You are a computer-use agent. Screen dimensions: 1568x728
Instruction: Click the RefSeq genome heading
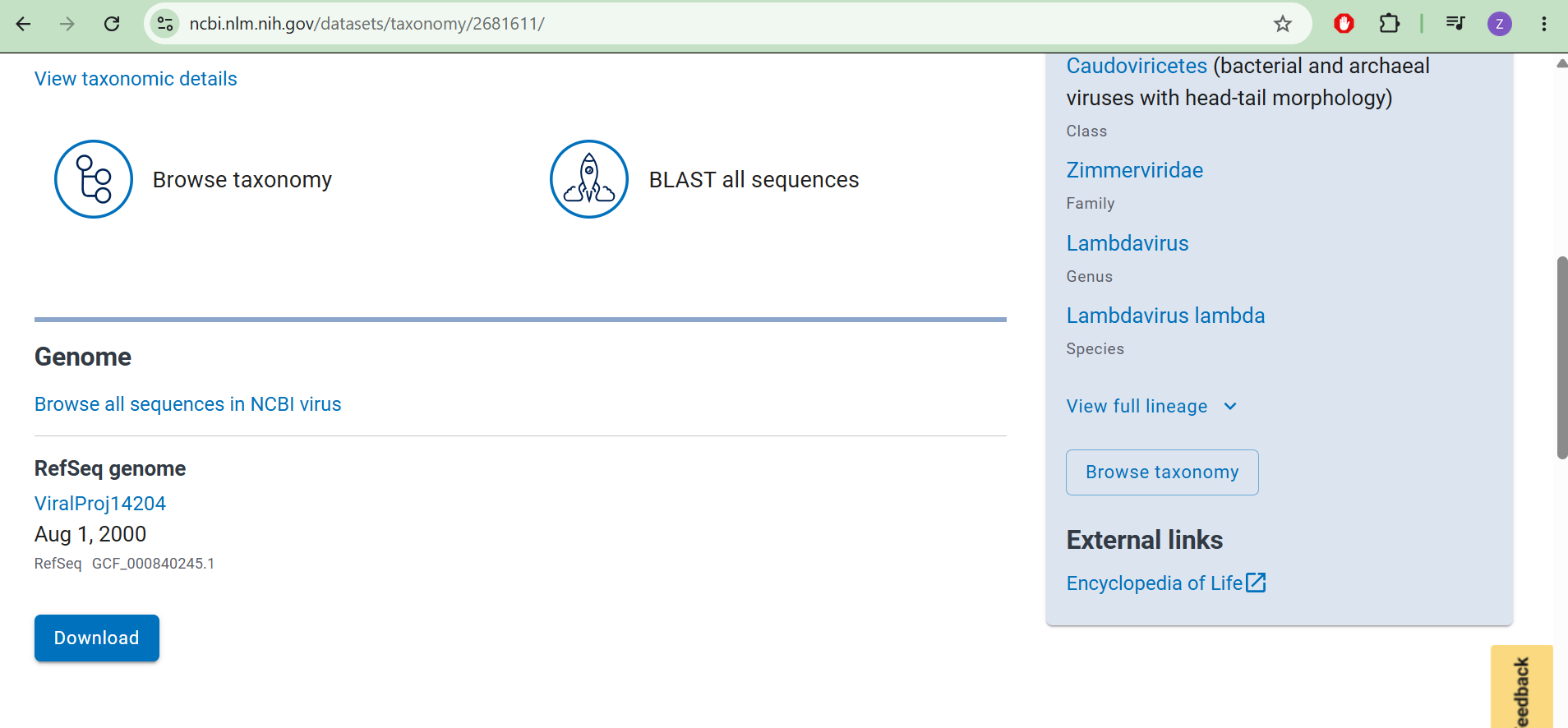click(x=110, y=468)
